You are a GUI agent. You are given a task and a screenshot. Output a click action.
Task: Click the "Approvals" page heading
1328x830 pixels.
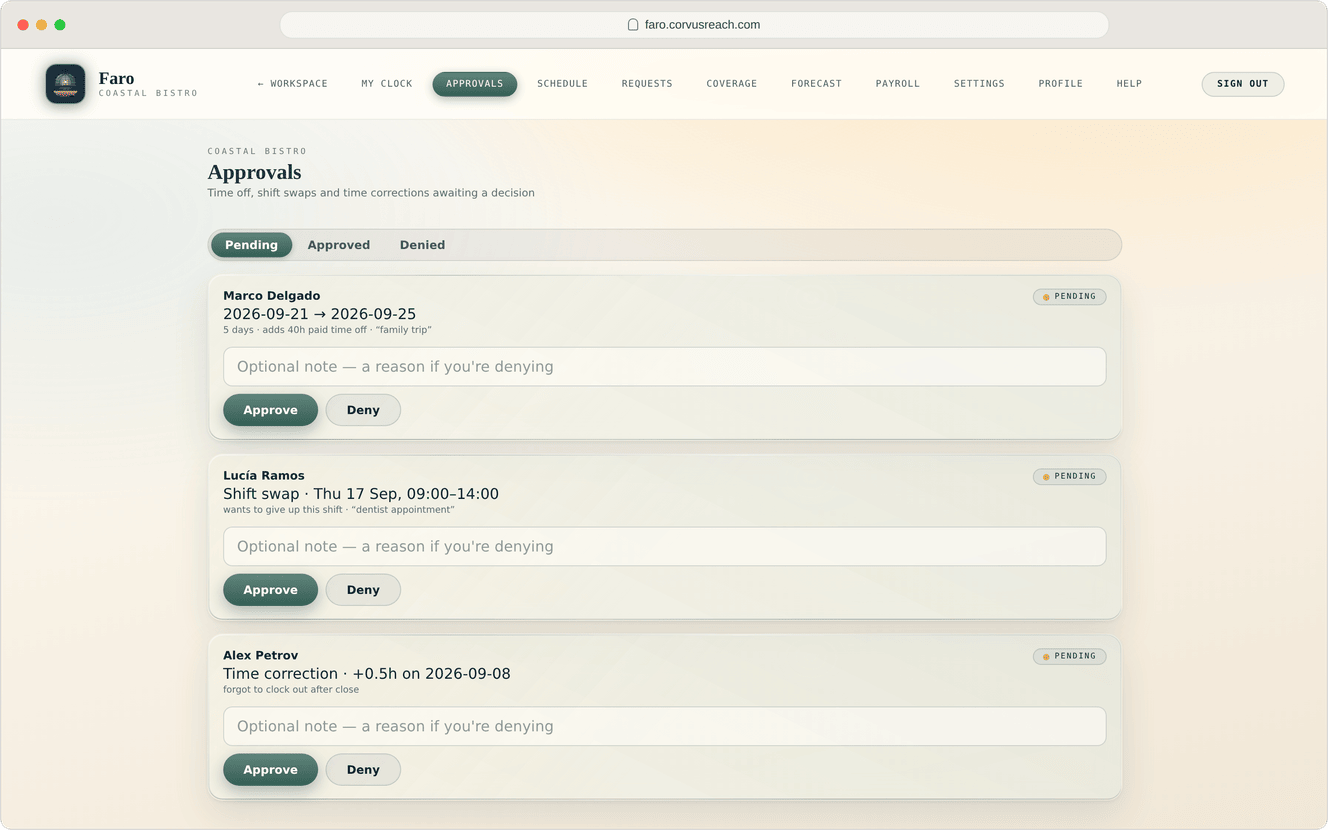254,172
